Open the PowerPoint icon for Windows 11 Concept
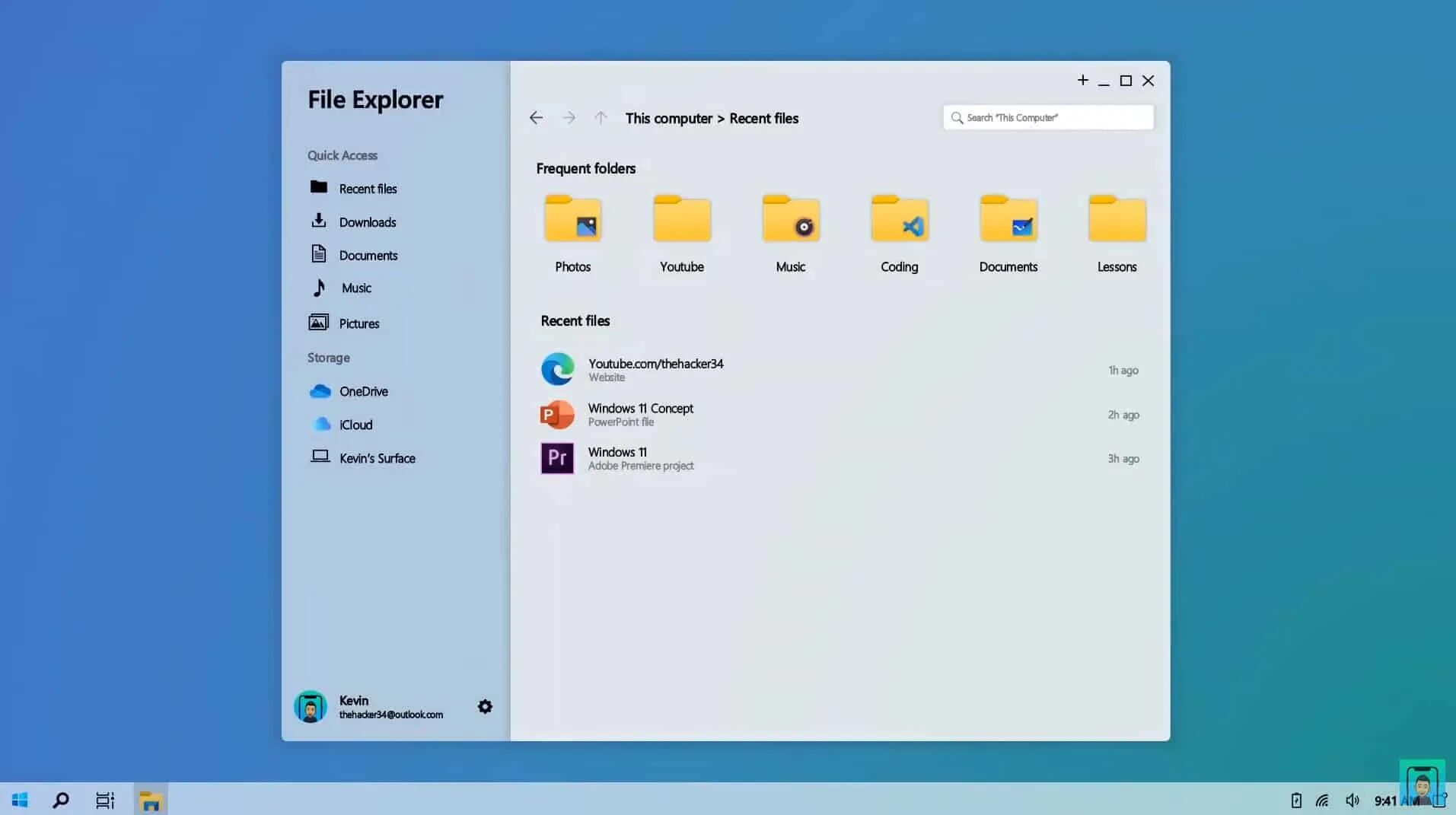This screenshot has width=1456, height=815. (x=557, y=414)
